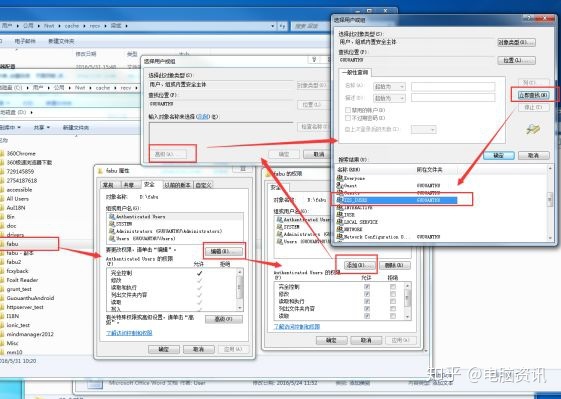The height and width of the screenshot is (399, 561).
Task: Open the Description 'starts with' dropdown
Action: (x=389, y=98)
